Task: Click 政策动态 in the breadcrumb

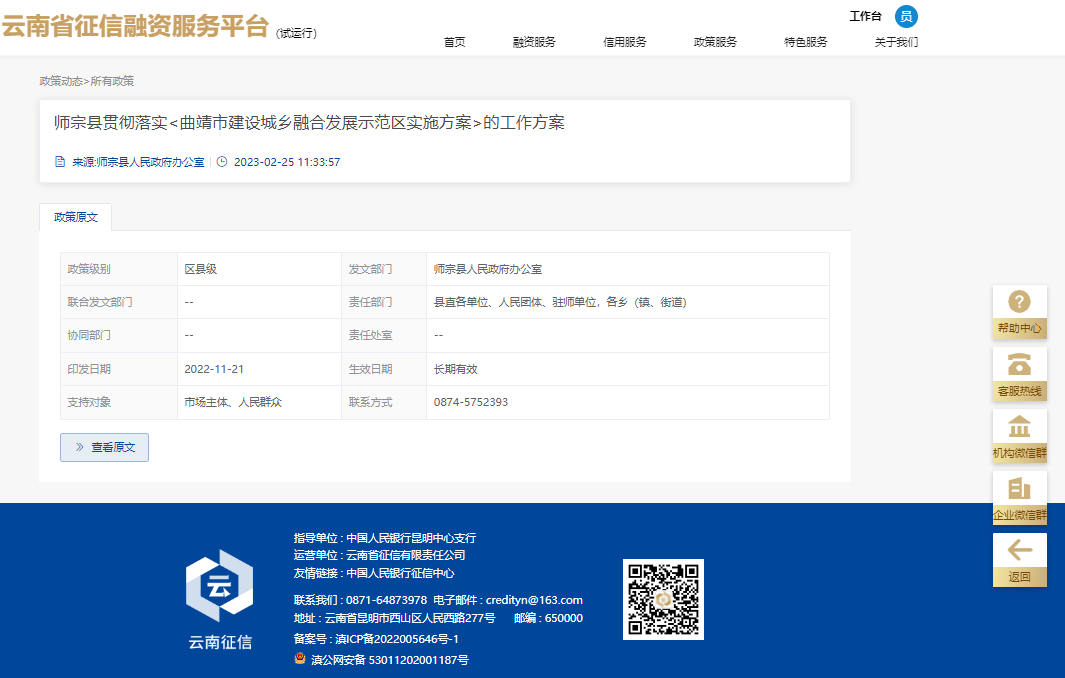Action: click(x=60, y=81)
